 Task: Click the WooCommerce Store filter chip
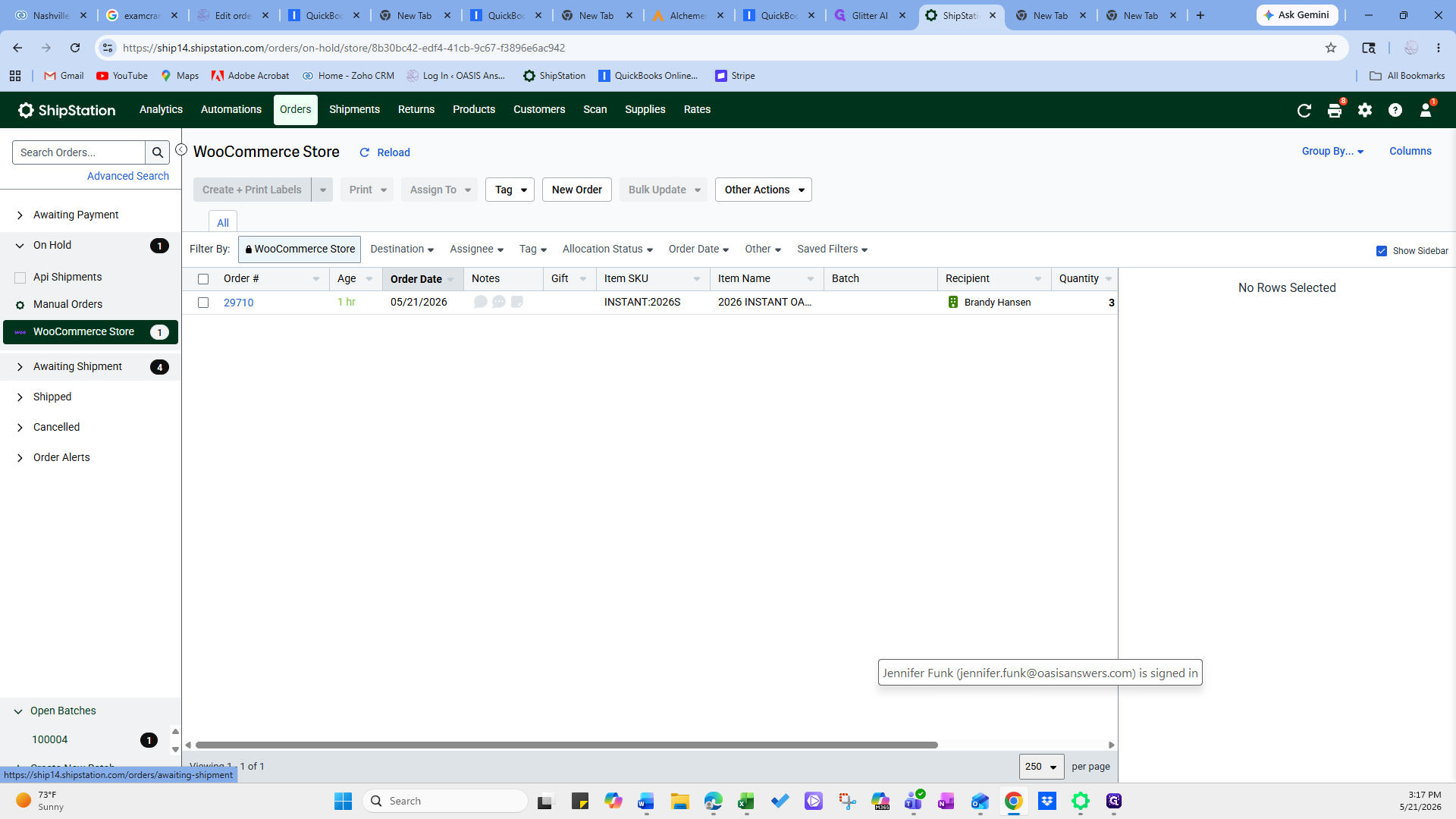pos(300,249)
